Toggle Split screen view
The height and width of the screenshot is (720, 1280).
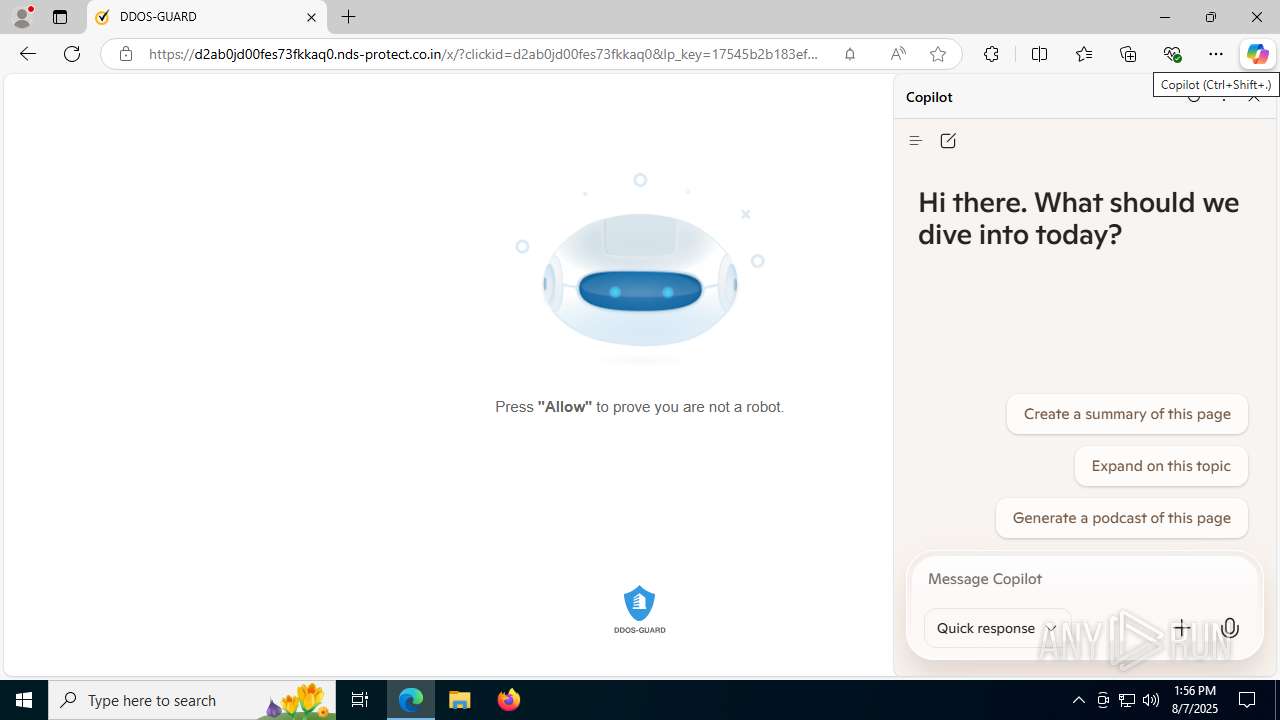(1039, 54)
